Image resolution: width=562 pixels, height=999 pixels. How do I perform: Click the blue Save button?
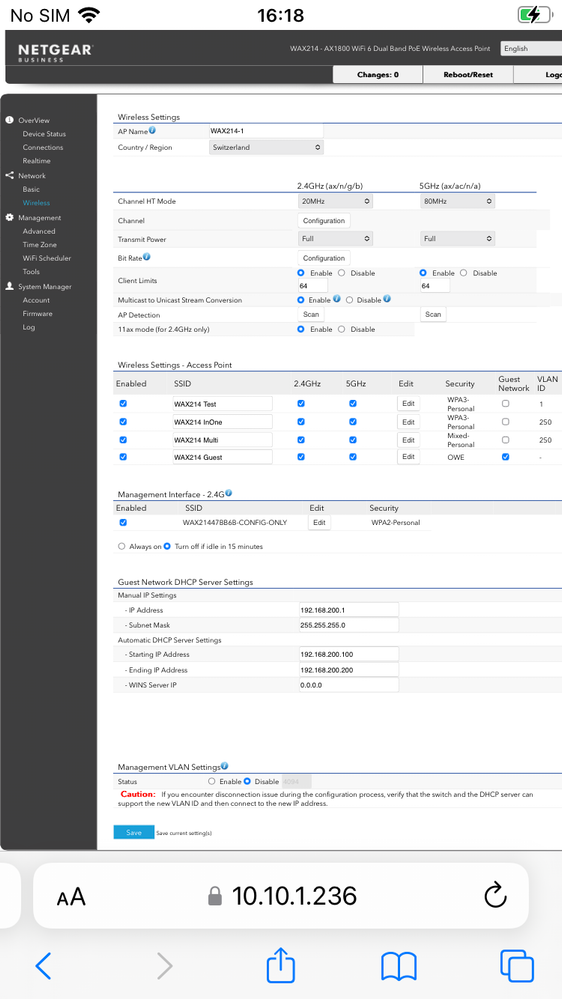click(x=134, y=832)
